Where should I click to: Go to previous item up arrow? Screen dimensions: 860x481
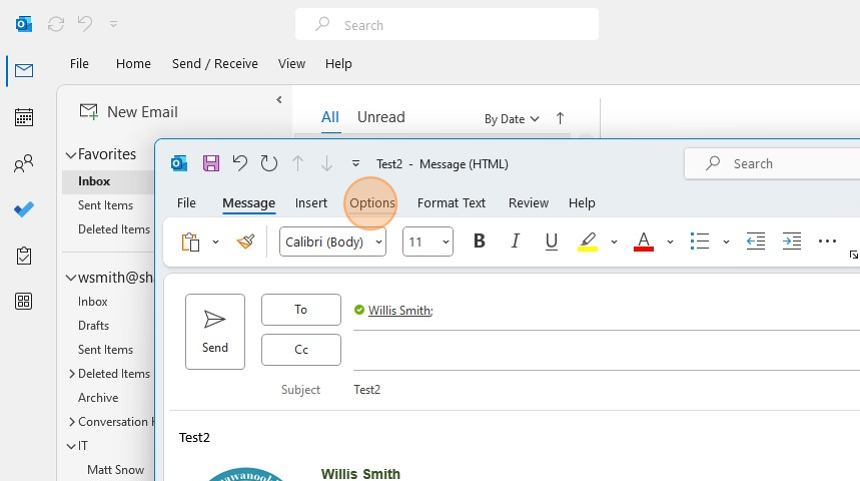[298, 163]
